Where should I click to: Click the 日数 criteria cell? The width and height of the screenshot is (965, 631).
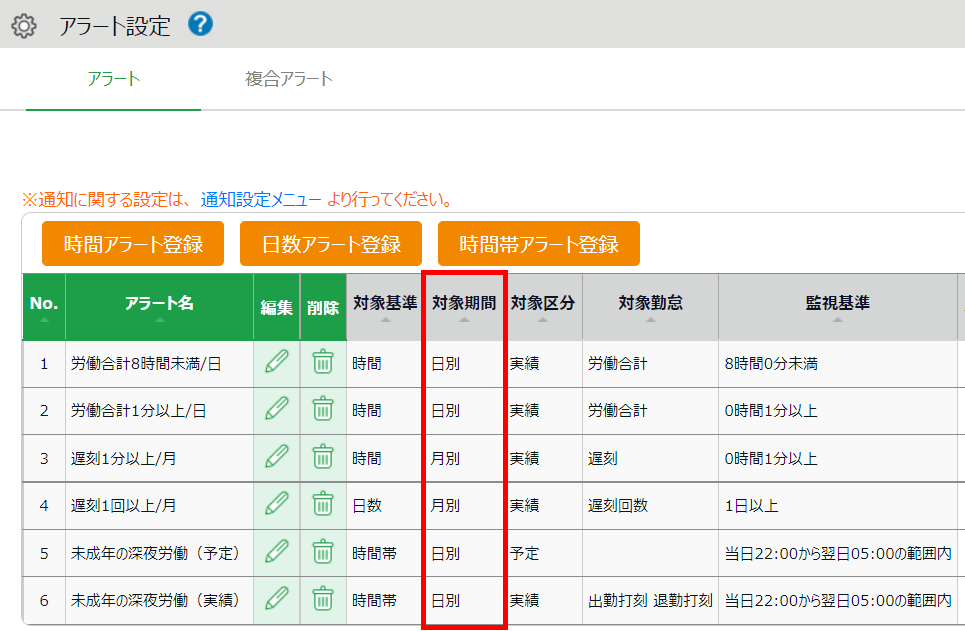(367, 505)
